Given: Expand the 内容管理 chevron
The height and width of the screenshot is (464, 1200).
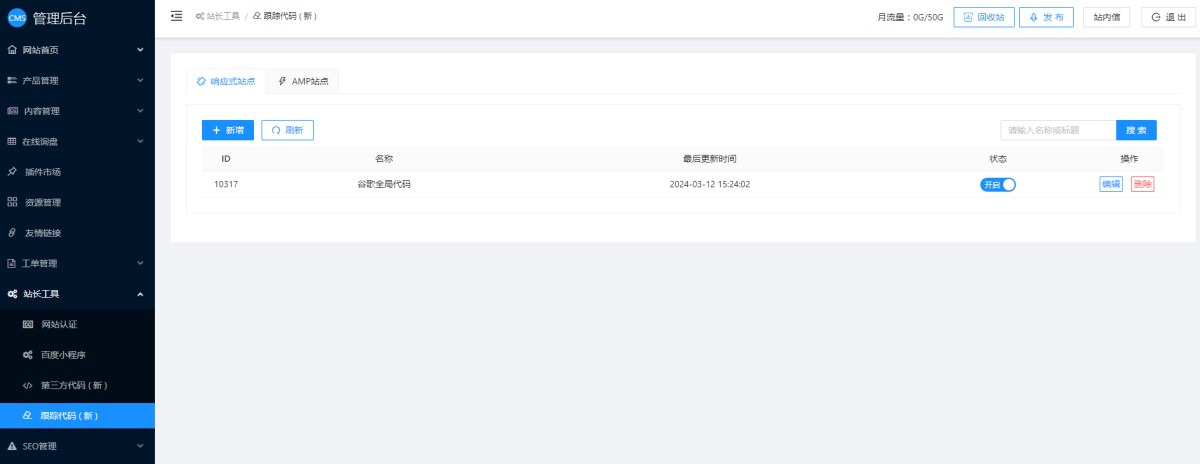Looking at the screenshot, I should click(140, 111).
